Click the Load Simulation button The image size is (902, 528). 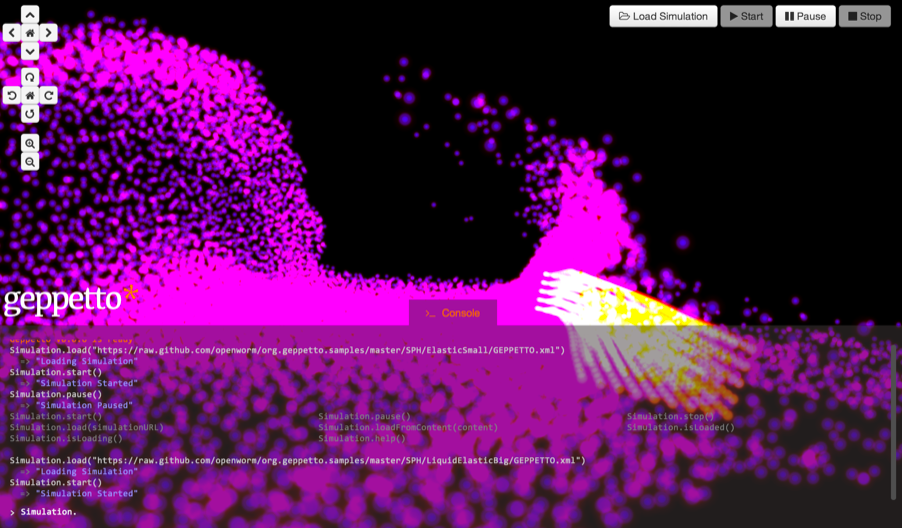click(663, 16)
